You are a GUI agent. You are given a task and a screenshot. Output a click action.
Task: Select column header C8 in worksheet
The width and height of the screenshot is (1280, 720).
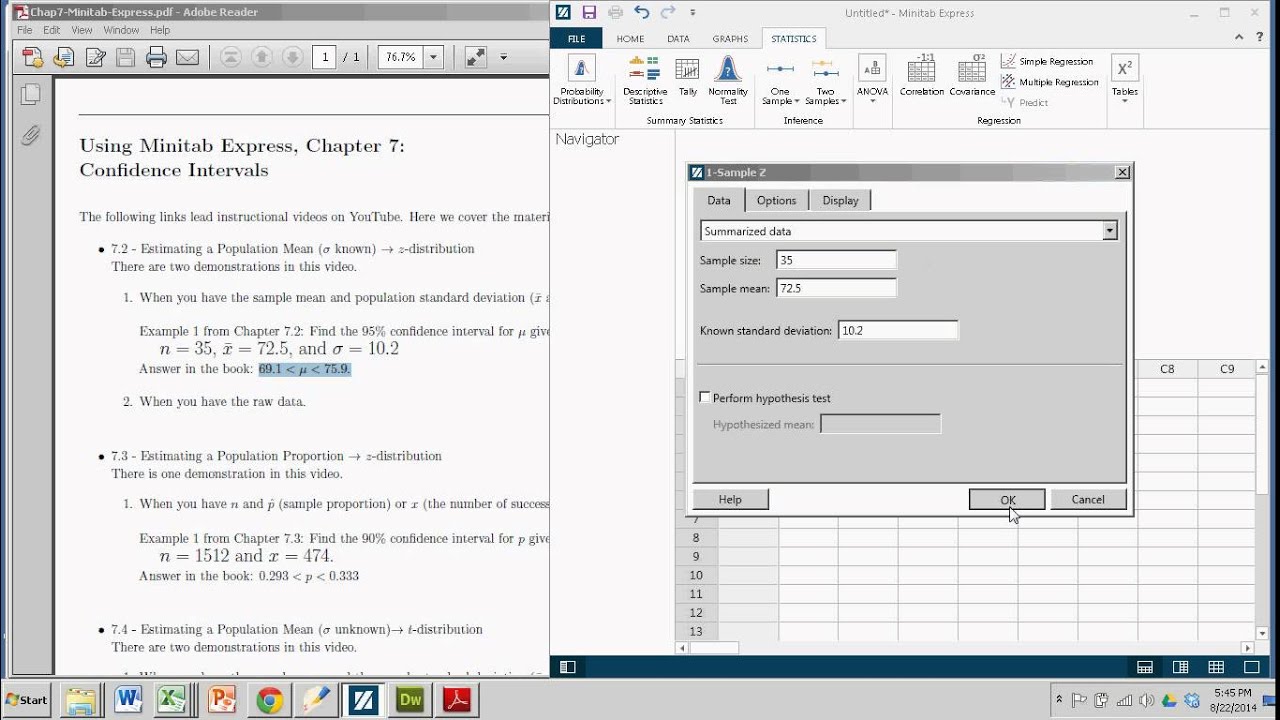point(1167,369)
